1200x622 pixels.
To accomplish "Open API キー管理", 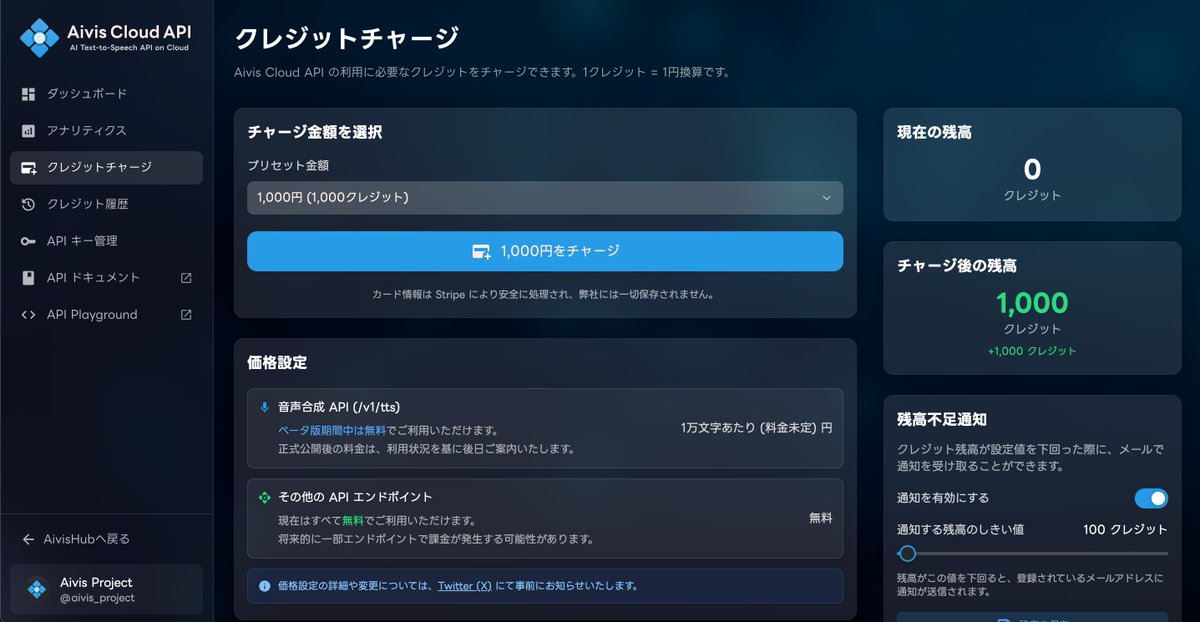I will pos(106,241).
